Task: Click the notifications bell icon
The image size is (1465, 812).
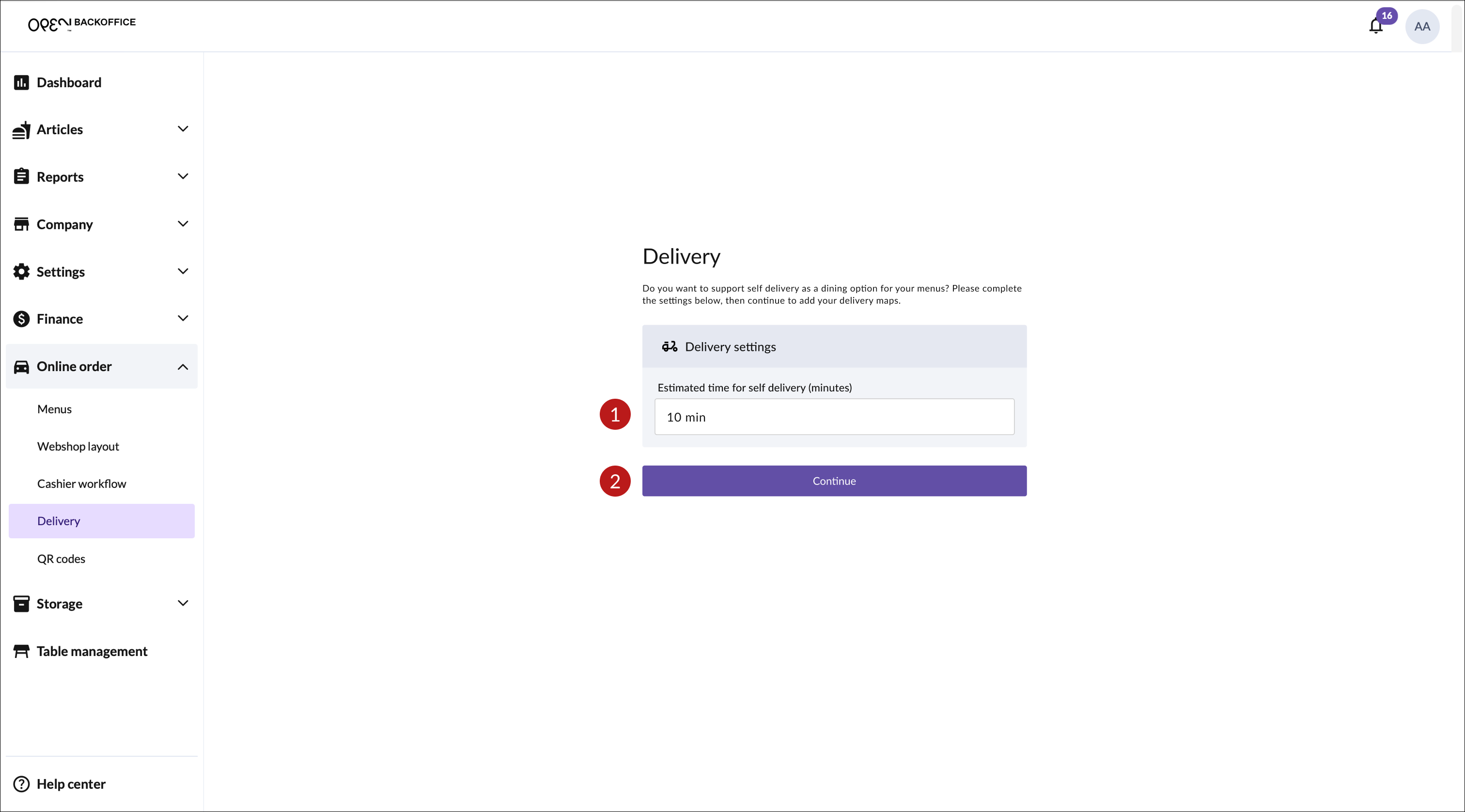Action: (1375, 26)
